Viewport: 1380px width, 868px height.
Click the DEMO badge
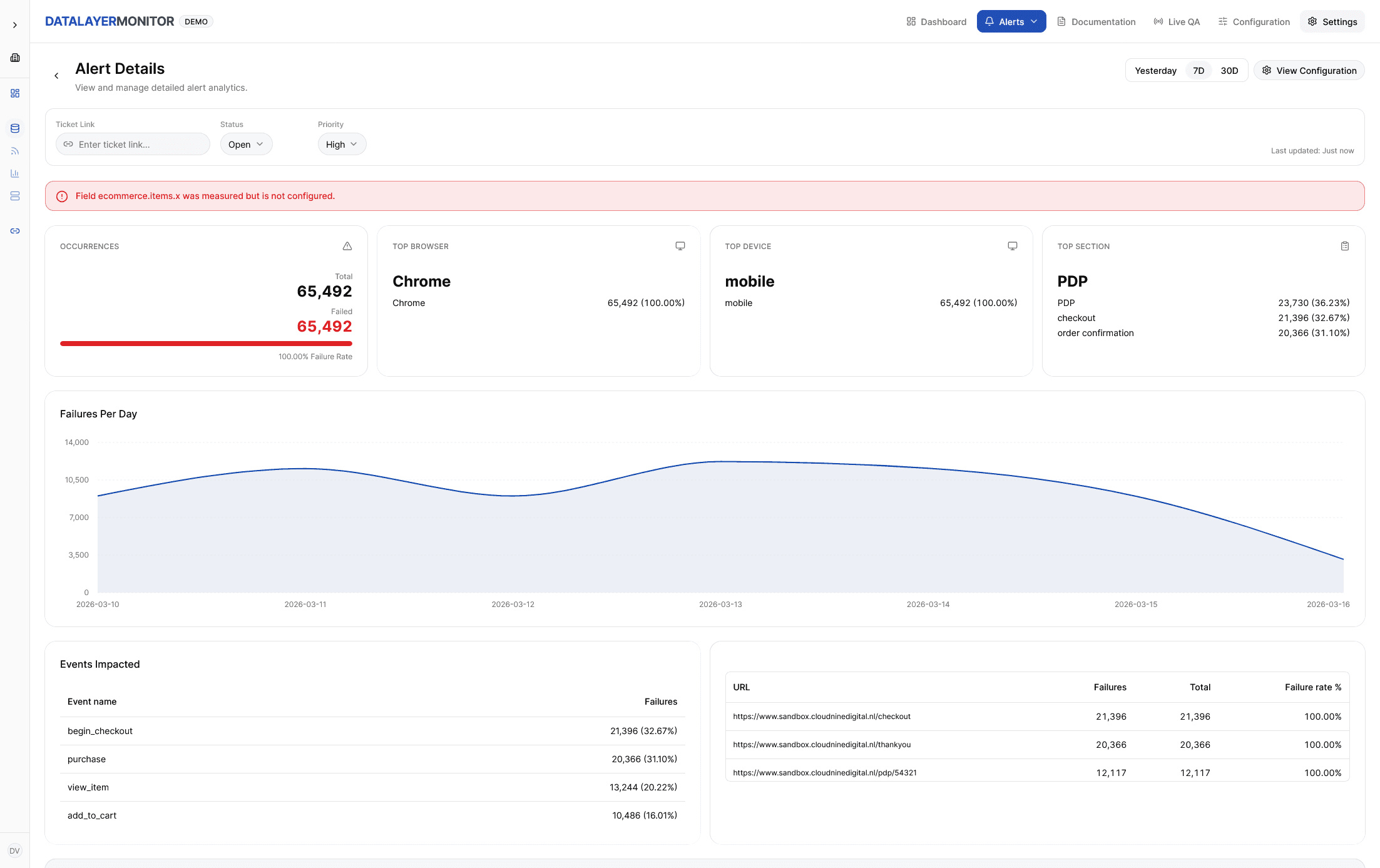tap(196, 21)
